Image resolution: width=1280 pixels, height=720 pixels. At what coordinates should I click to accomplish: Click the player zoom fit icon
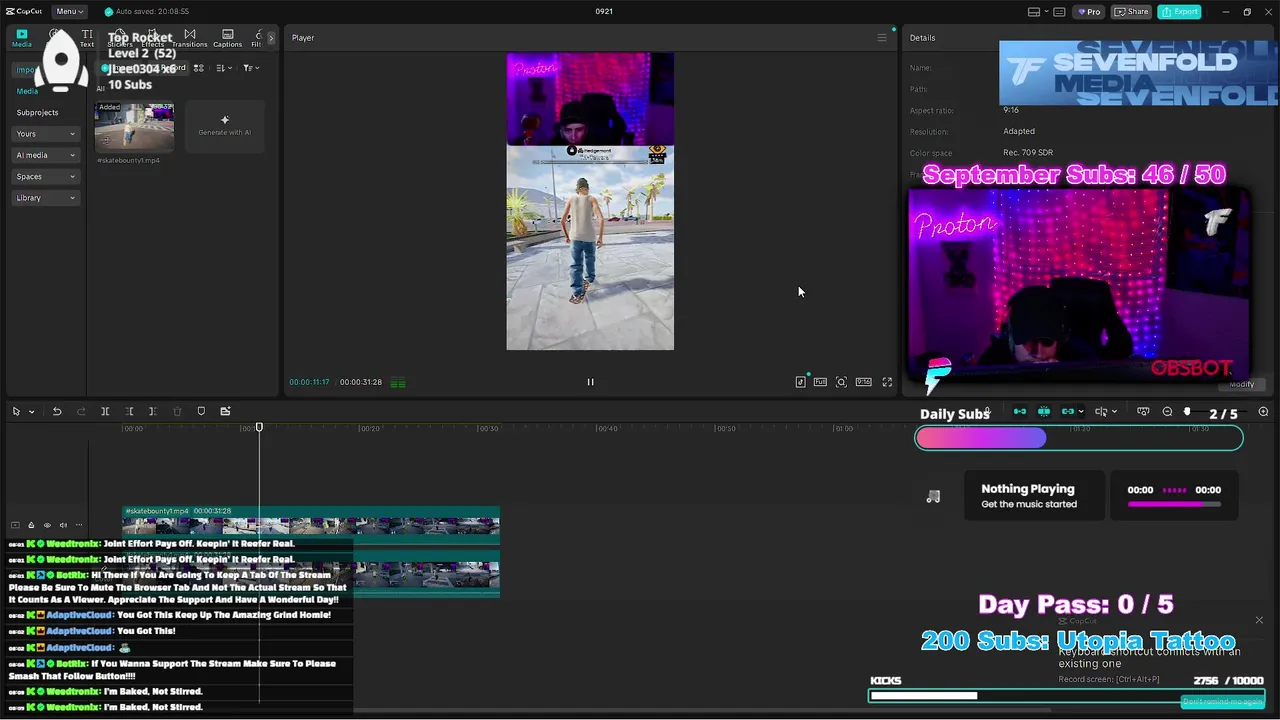pyautogui.click(x=841, y=382)
